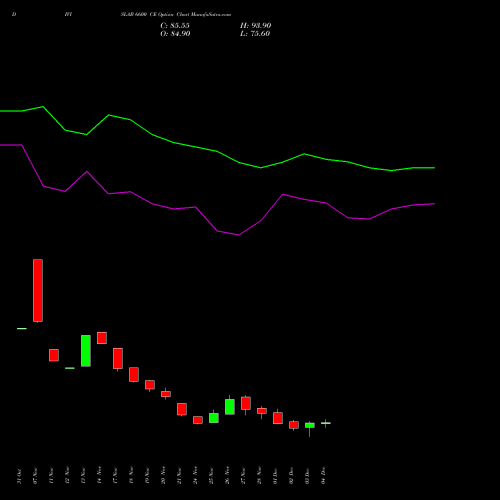Select the '14 Nov' date label on axis

tap(99, 476)
